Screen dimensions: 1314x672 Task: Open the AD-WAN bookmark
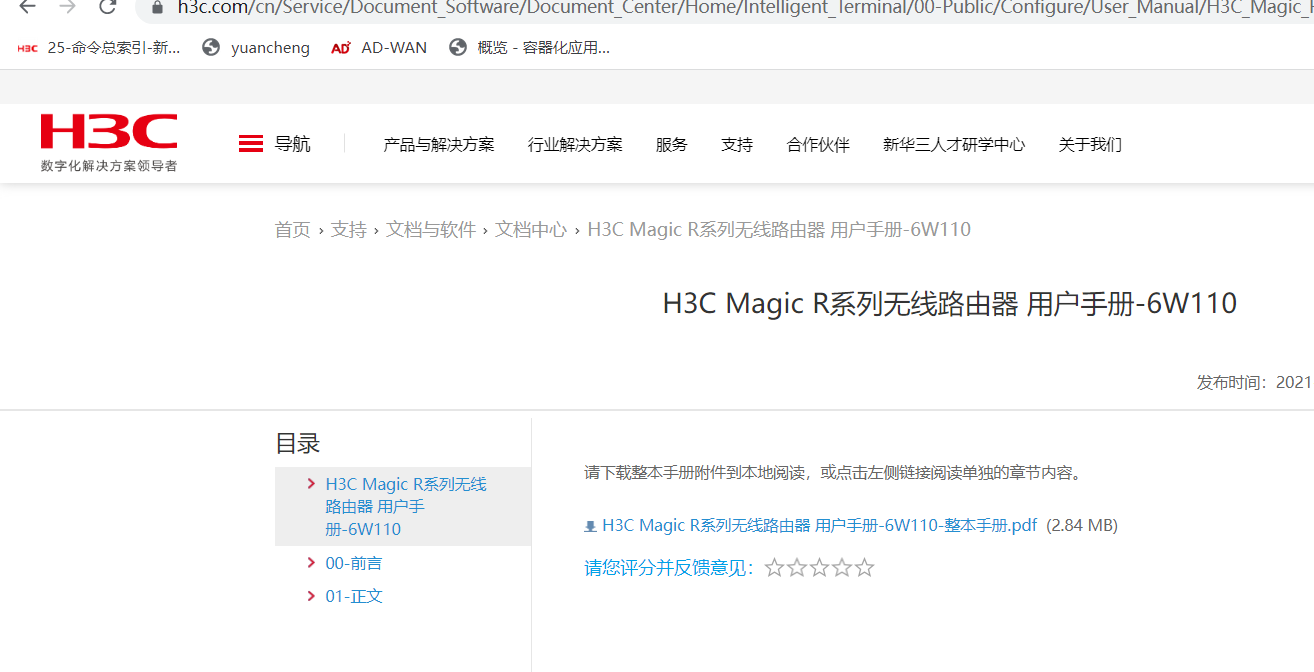[379, 47]
